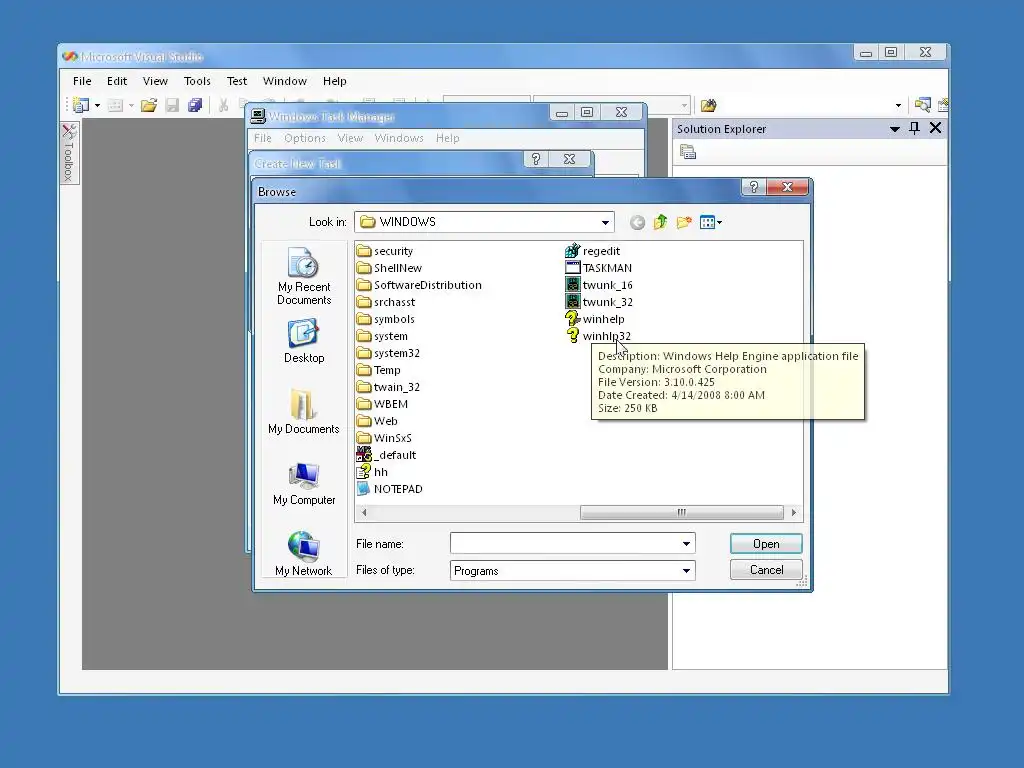Viewport: 1024px width, 768px height.
Task: Open Visual Studio Help menu
Action: 334,81
